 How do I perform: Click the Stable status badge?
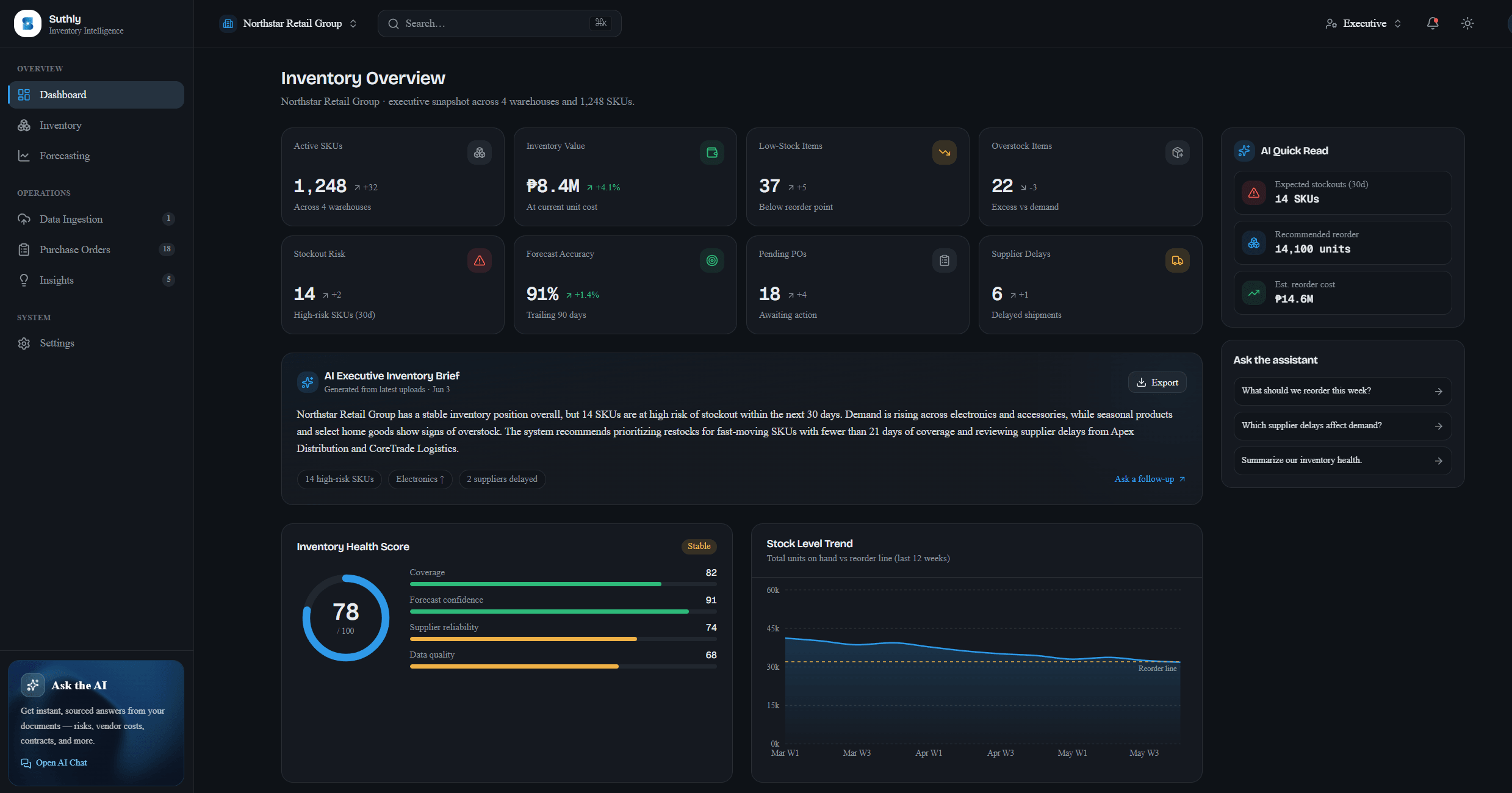click(699, 546)
